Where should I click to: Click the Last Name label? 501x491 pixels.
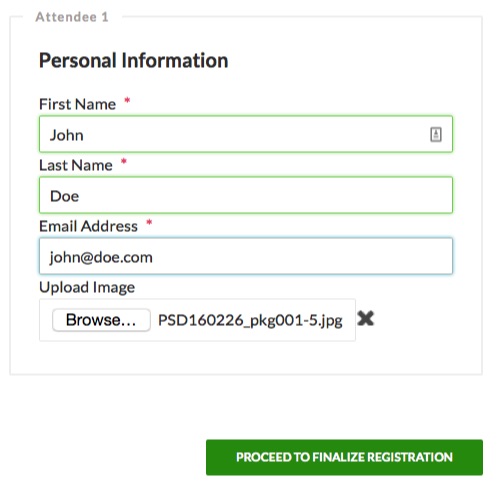click(x=76, y=165)
